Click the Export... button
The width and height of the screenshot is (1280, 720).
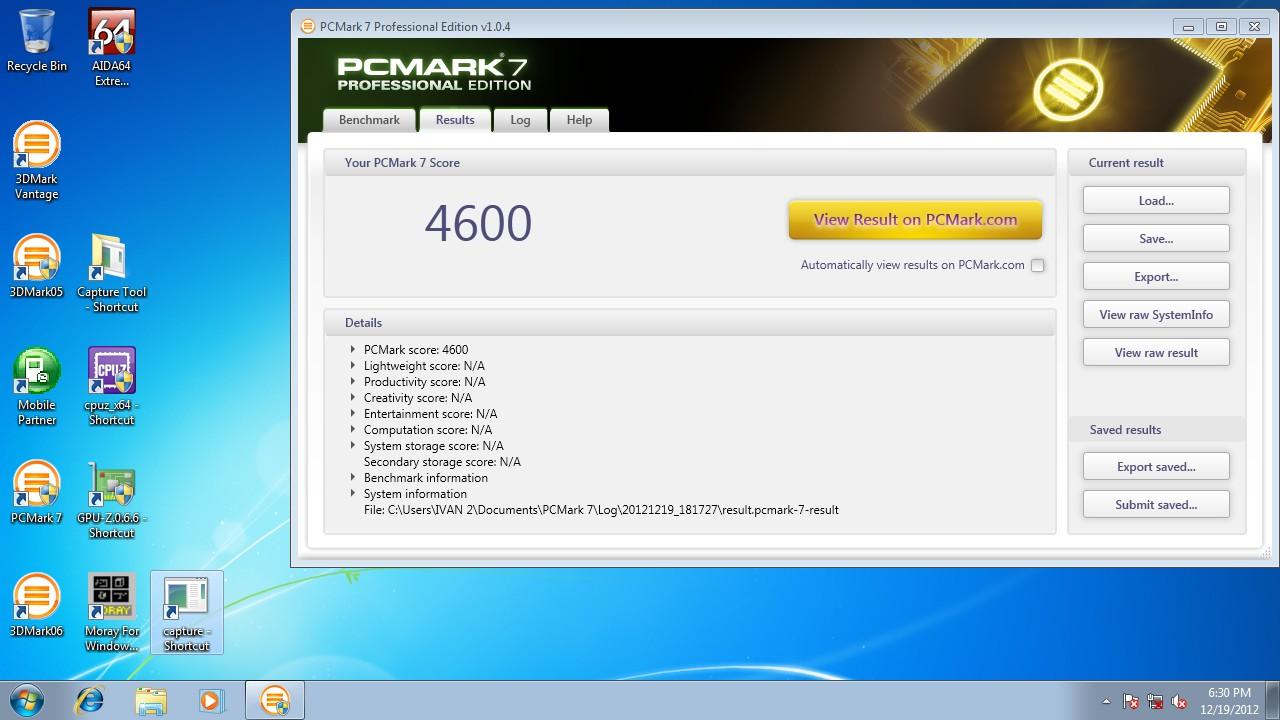(x=1156, y=277)
